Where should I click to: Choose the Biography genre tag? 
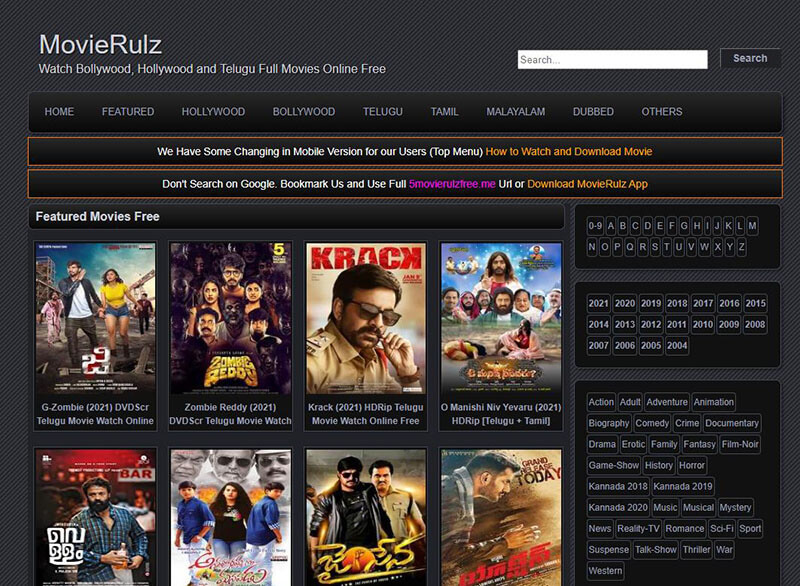pos(609,423)
